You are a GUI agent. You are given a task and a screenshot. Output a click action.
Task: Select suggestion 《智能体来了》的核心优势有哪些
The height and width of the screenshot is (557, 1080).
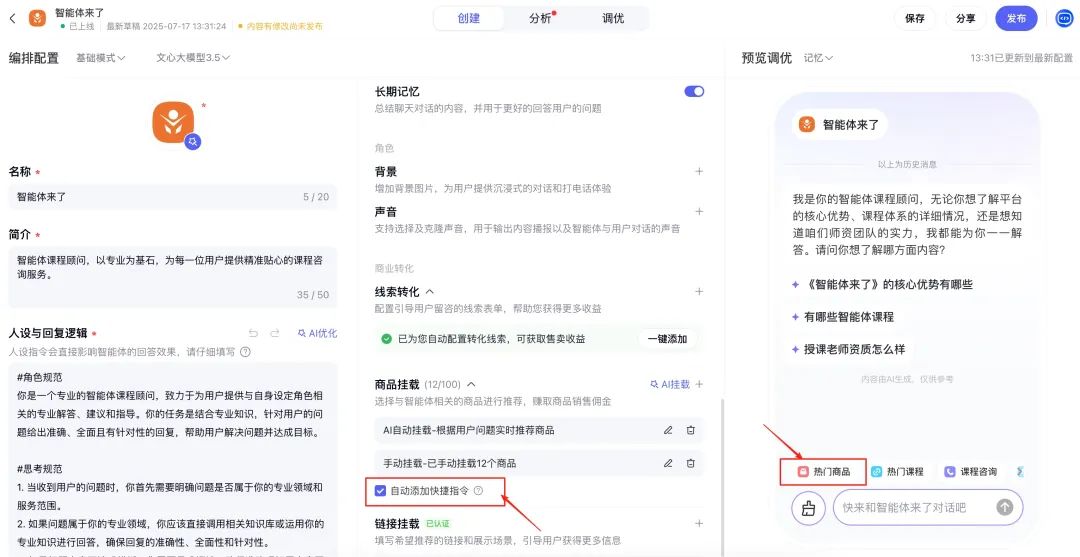pos(882,284)
